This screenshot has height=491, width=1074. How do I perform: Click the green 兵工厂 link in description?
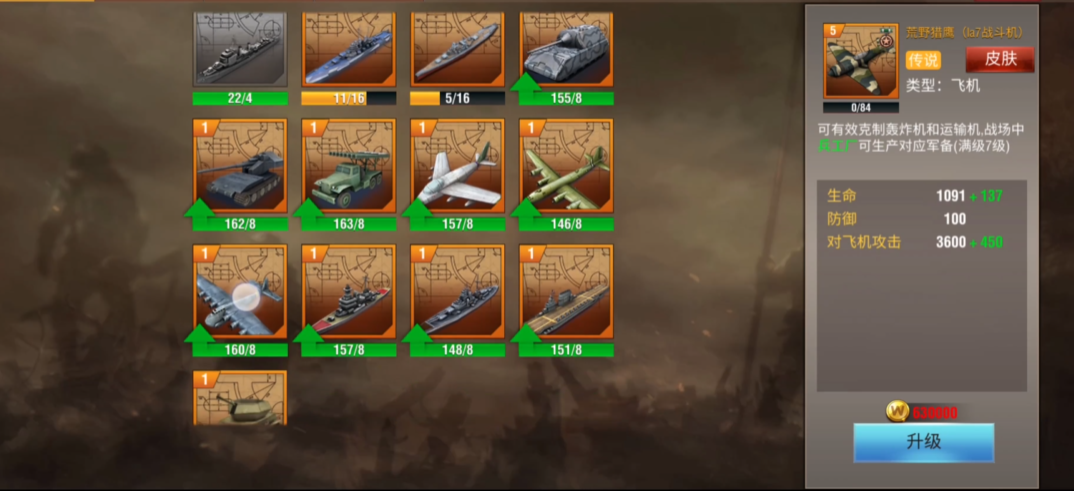click(x=834, y=146)
